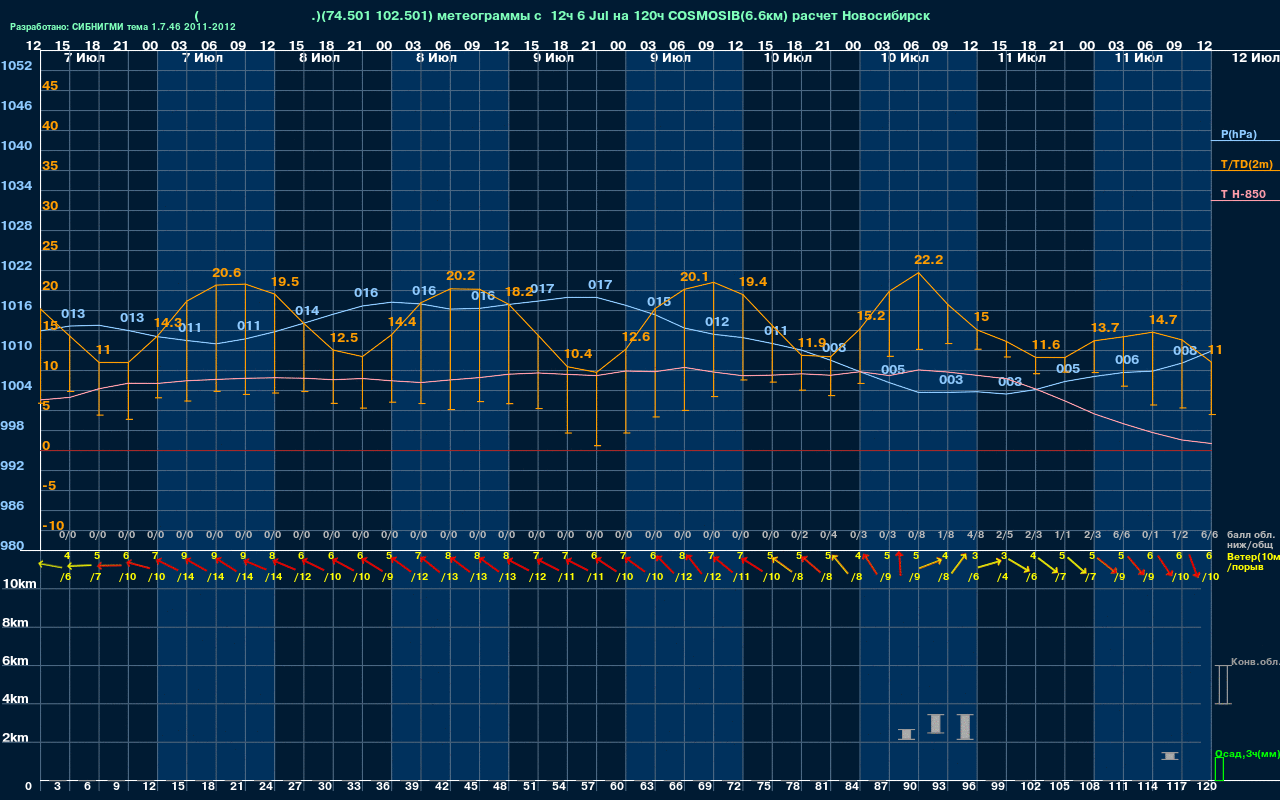Click the 2km altitude axis label
This screenshot has height=800, width=1280.
click(15, 738)
